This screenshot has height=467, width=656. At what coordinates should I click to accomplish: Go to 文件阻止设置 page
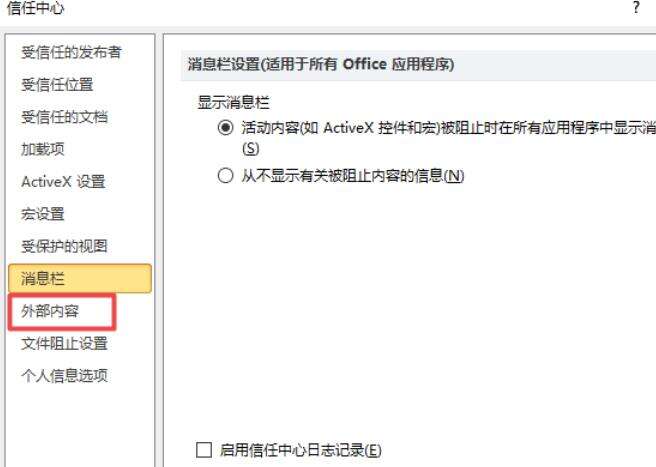click(64, 344)
